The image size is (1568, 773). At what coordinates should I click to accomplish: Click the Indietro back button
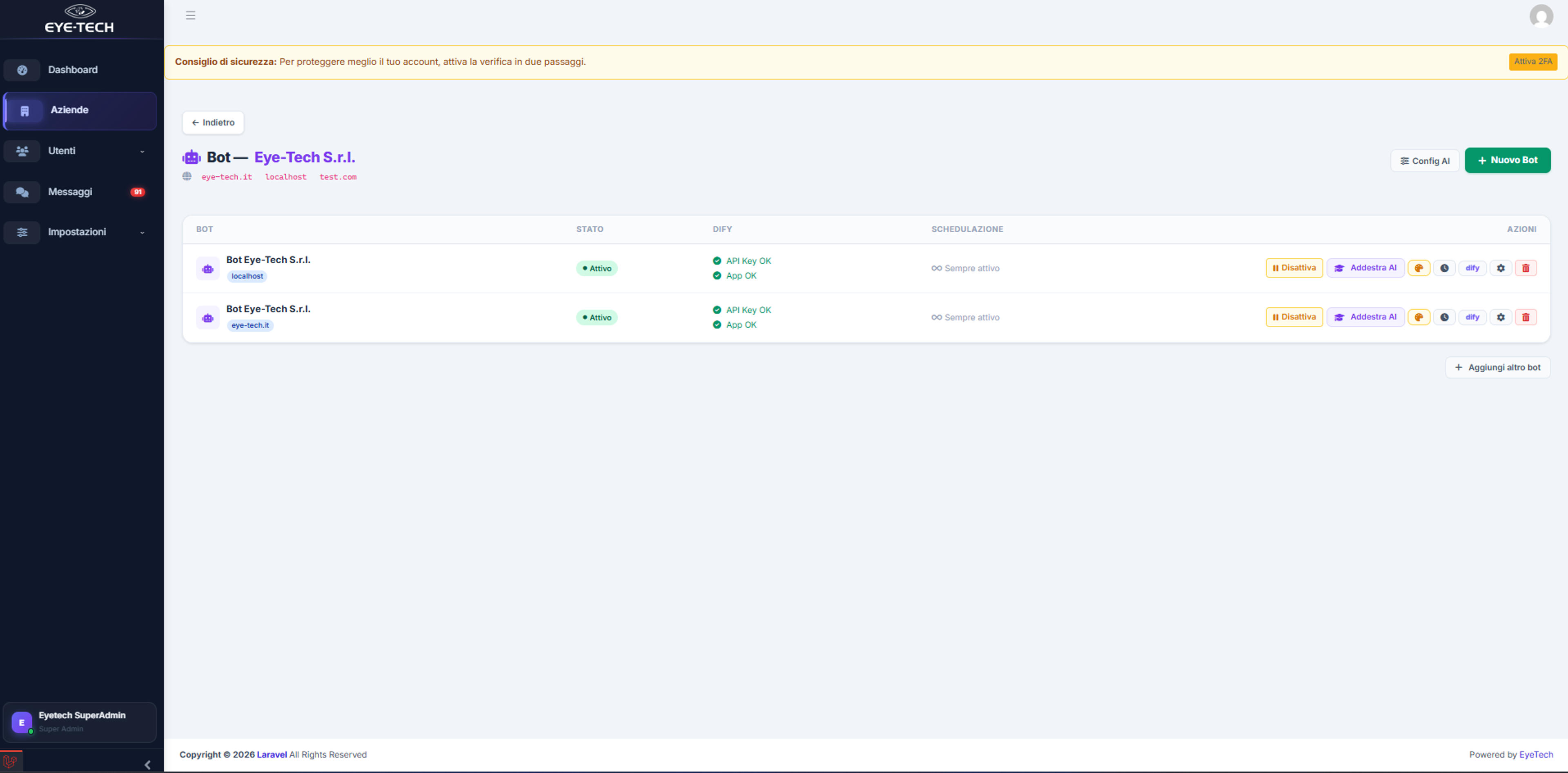pyautogui.click(x=213, y=122)
